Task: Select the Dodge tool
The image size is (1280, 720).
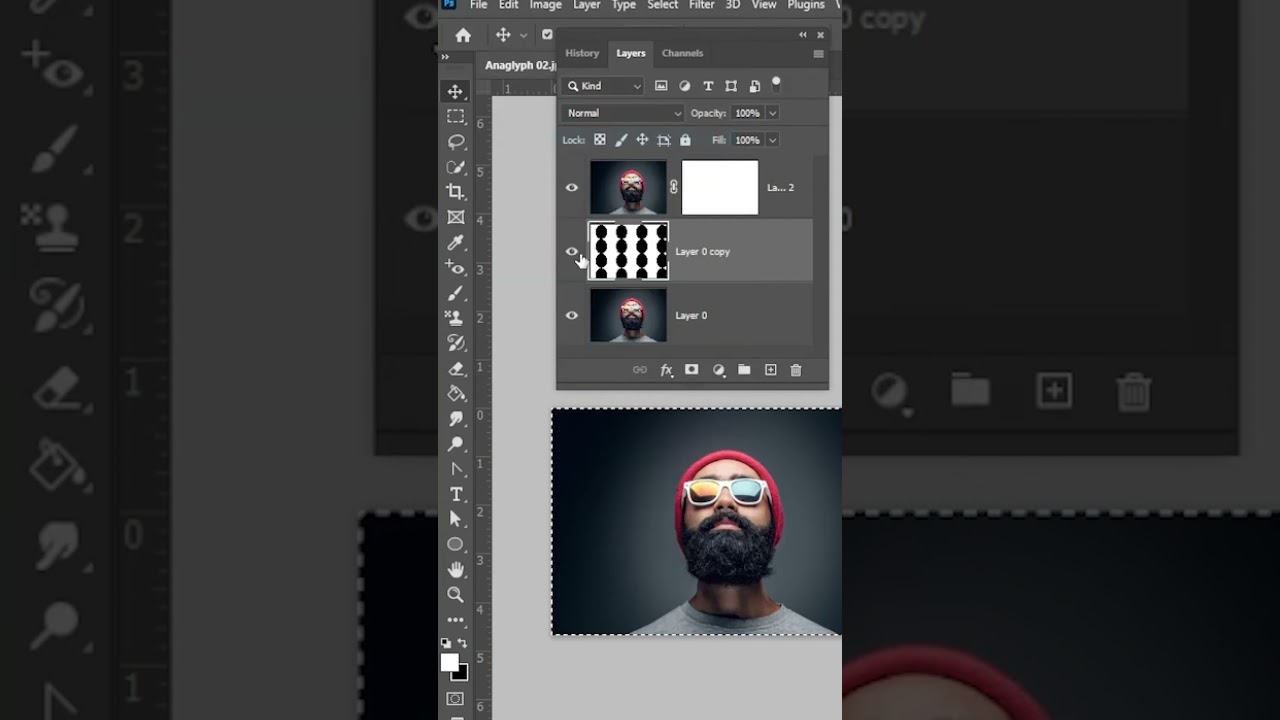Action: pos(455,444)
